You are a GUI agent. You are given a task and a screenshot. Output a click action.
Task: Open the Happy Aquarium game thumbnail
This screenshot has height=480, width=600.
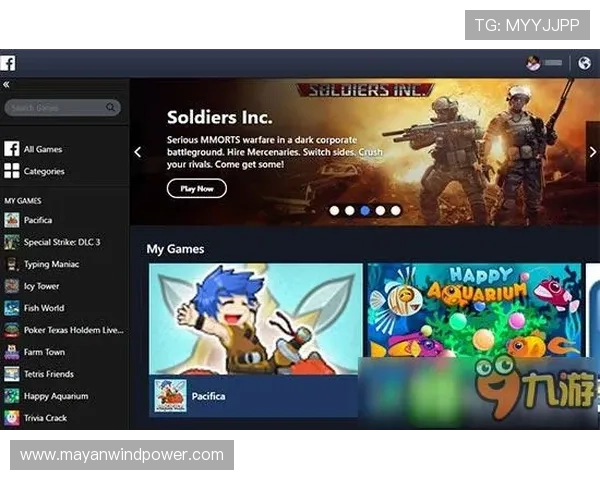[474, 310]
